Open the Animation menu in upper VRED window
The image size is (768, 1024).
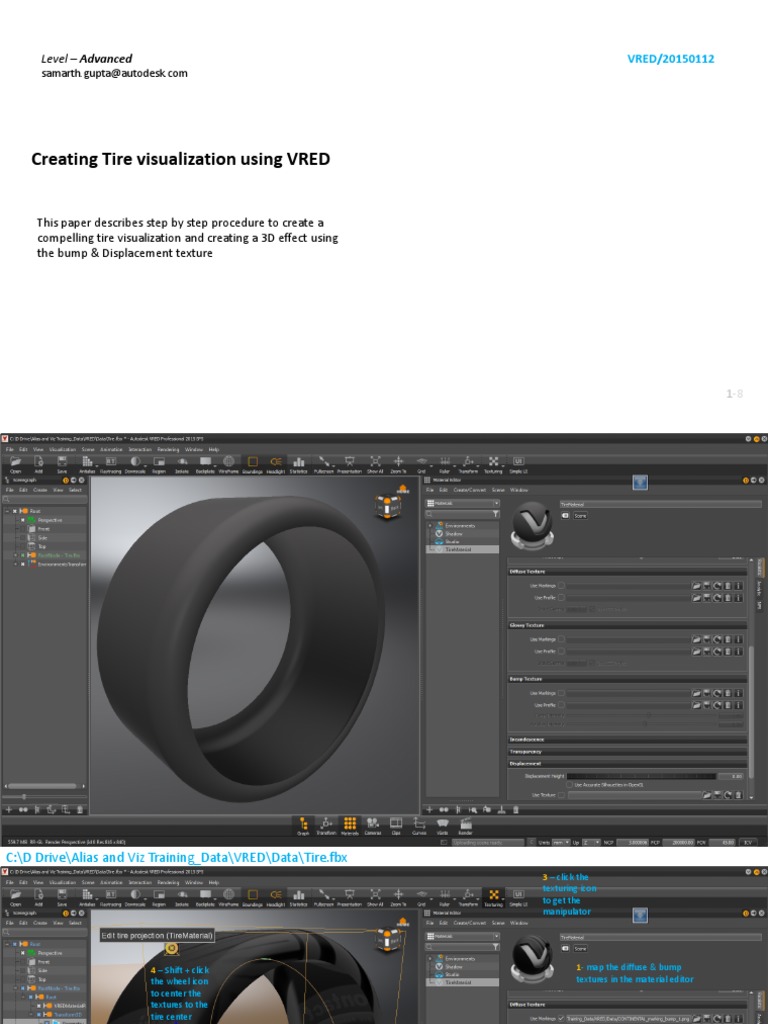point(111,450)
